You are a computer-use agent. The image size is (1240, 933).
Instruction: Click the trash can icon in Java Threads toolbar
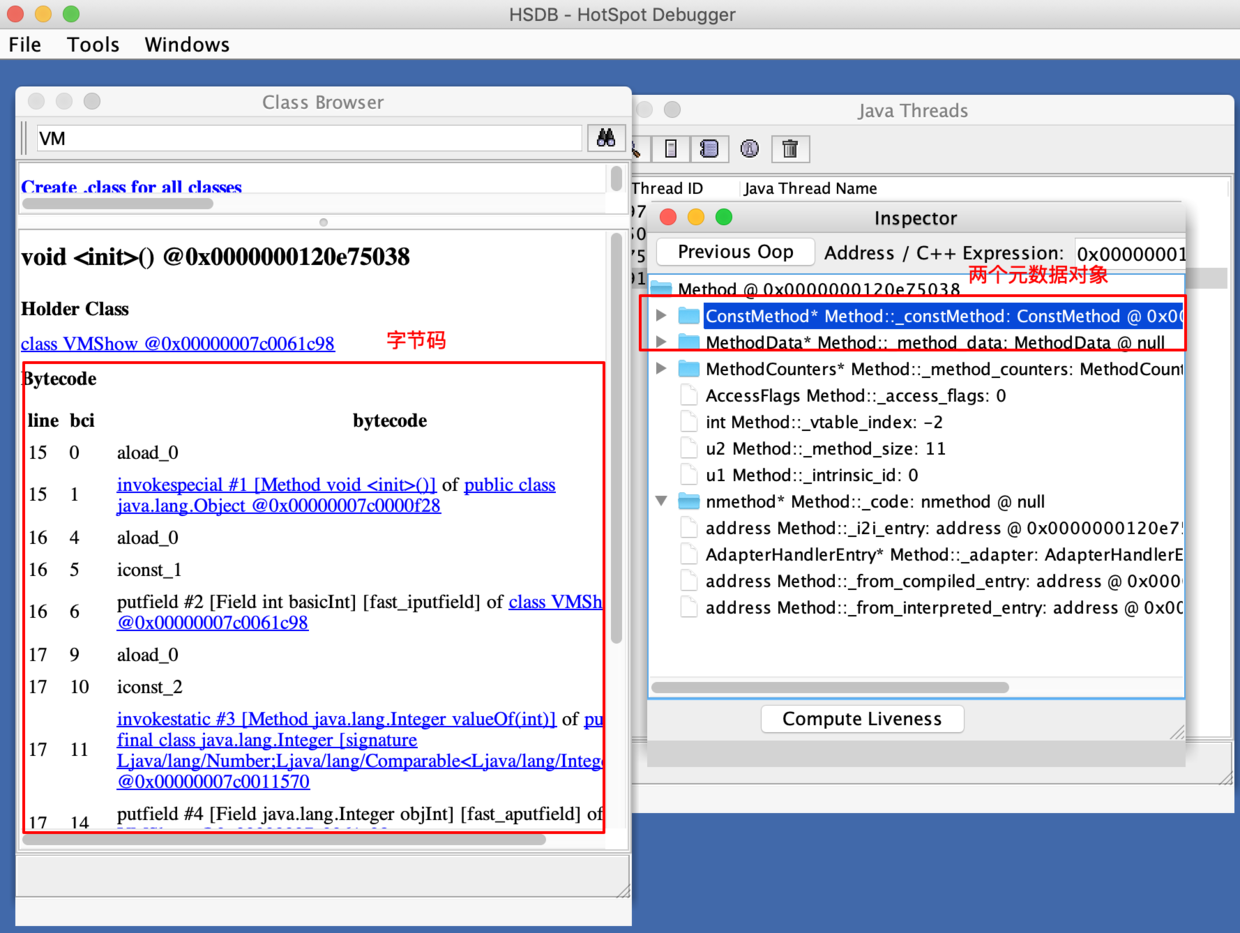tap(790, 149)
